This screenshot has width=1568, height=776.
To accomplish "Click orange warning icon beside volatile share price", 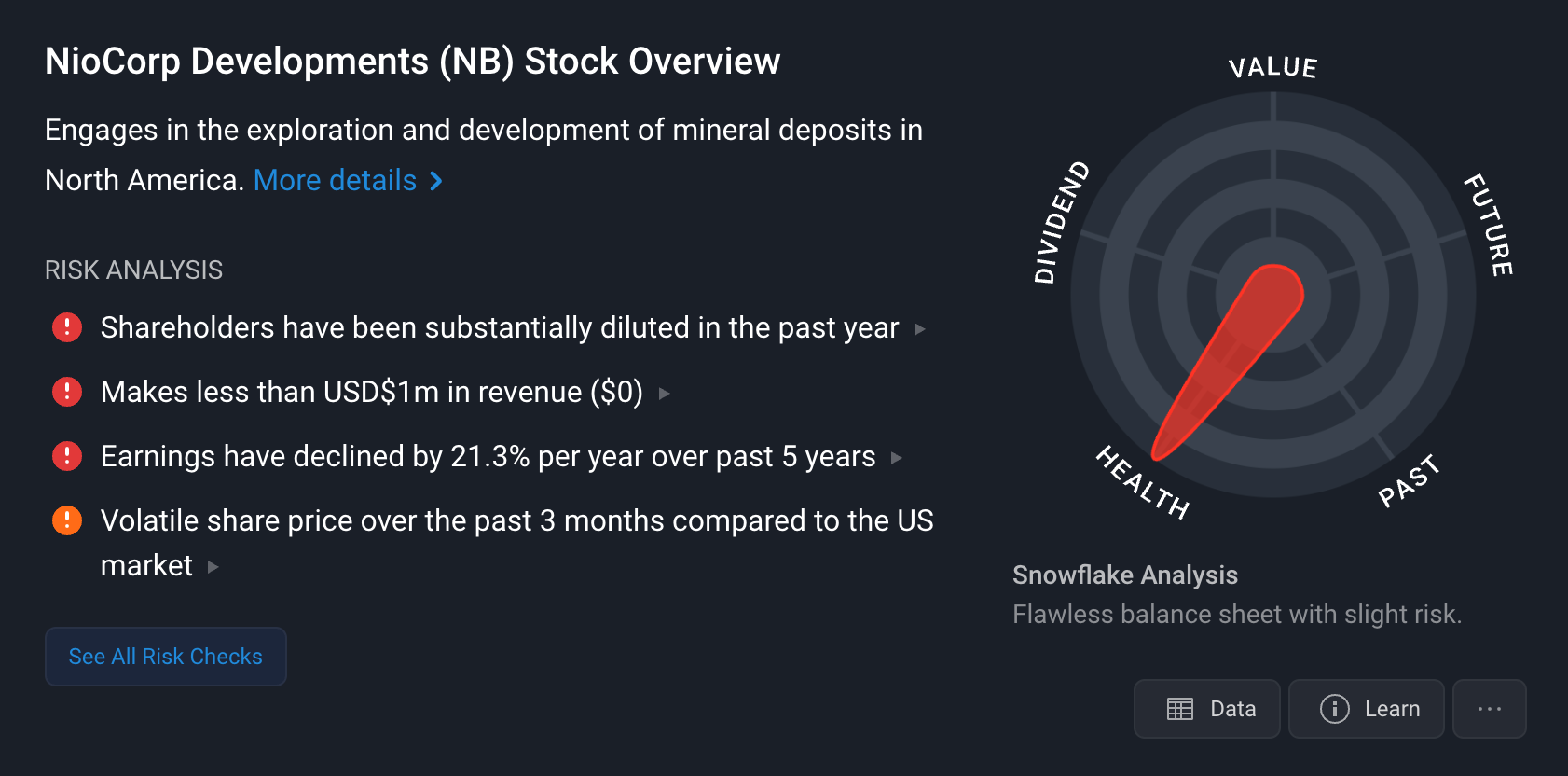I will point(67,520).
